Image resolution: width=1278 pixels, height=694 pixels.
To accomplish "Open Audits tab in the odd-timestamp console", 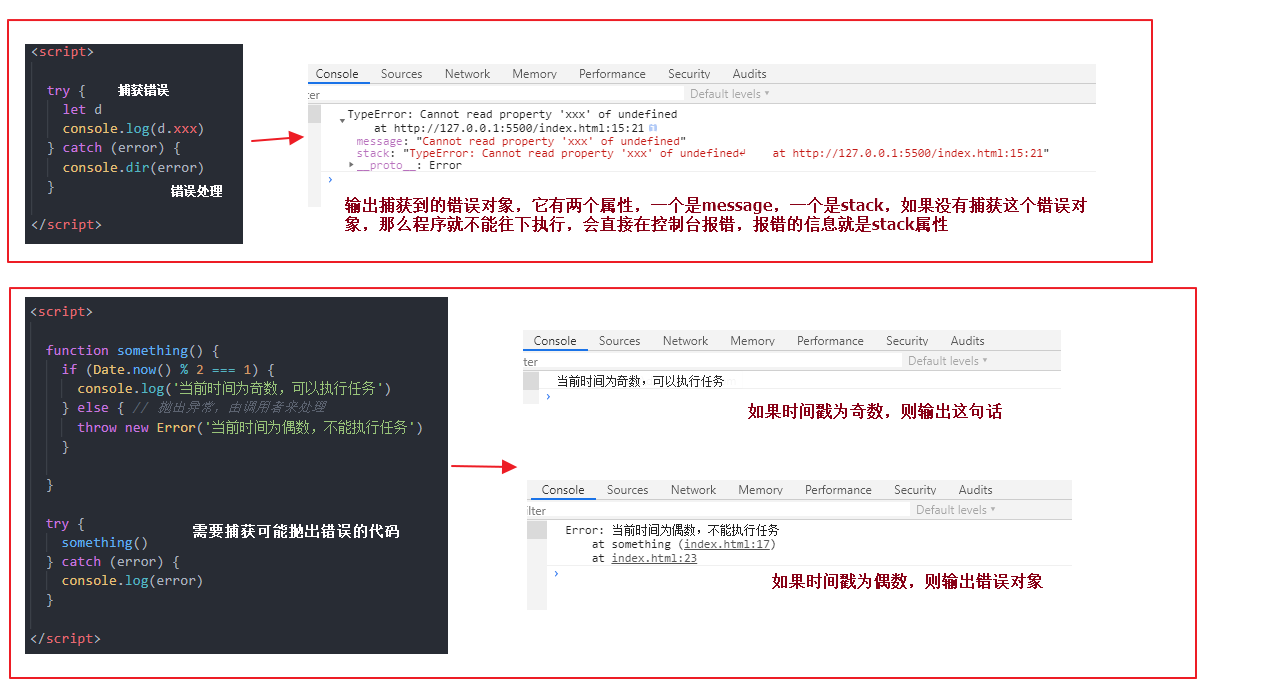I will 967,341.
